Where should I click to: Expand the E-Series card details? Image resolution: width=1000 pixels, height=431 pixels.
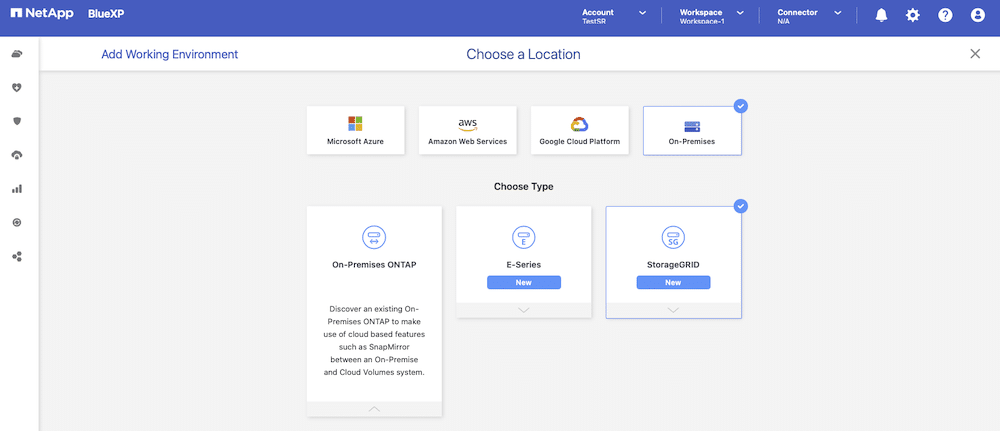[x=524, y=310]
